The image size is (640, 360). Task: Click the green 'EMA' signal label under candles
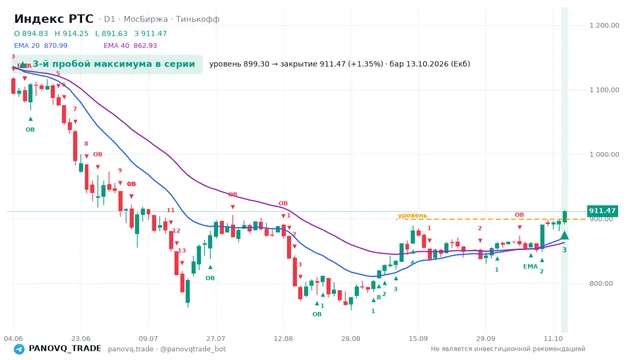(x=530, y=267)
